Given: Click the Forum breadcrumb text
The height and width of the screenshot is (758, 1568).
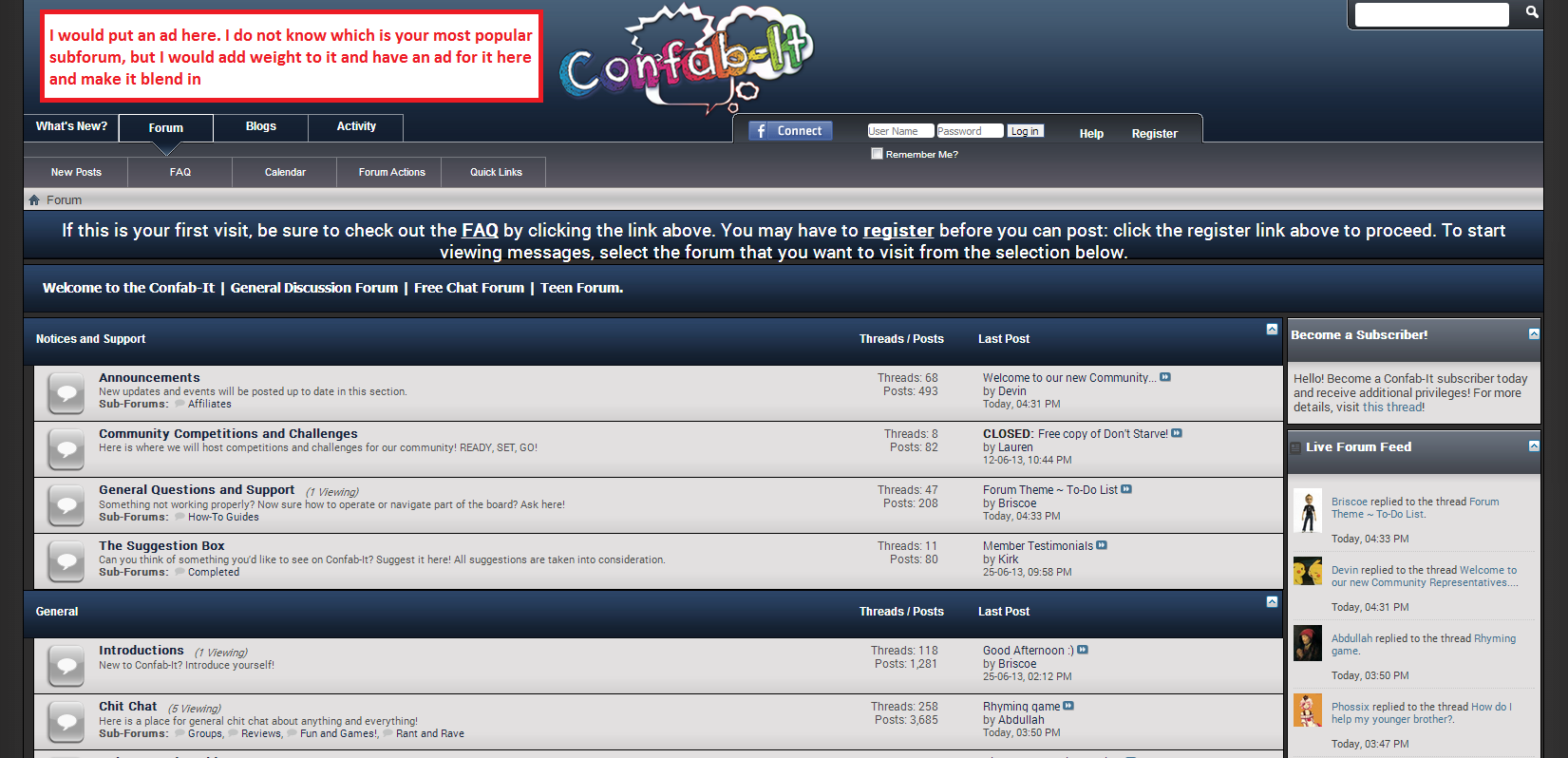Looking at the screenshot, I should point(65,200).
